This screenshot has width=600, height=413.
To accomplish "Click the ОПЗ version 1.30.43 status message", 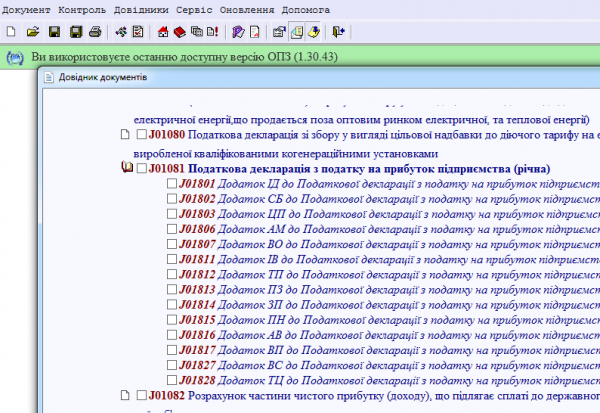I will coord(184,57).
